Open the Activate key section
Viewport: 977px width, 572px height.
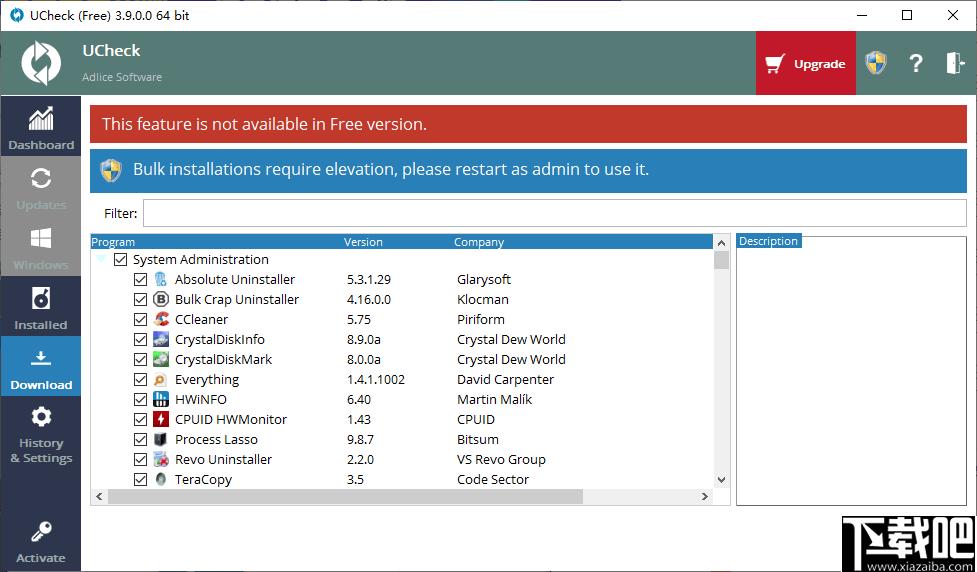(41, 541)
